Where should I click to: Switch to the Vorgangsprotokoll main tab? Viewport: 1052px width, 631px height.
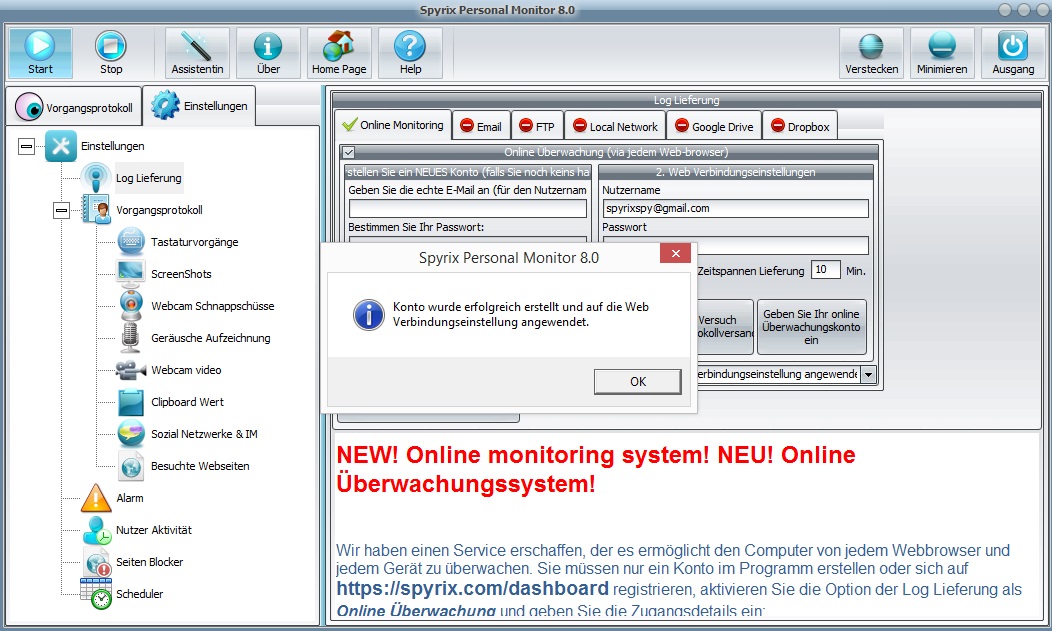(74, 107)
